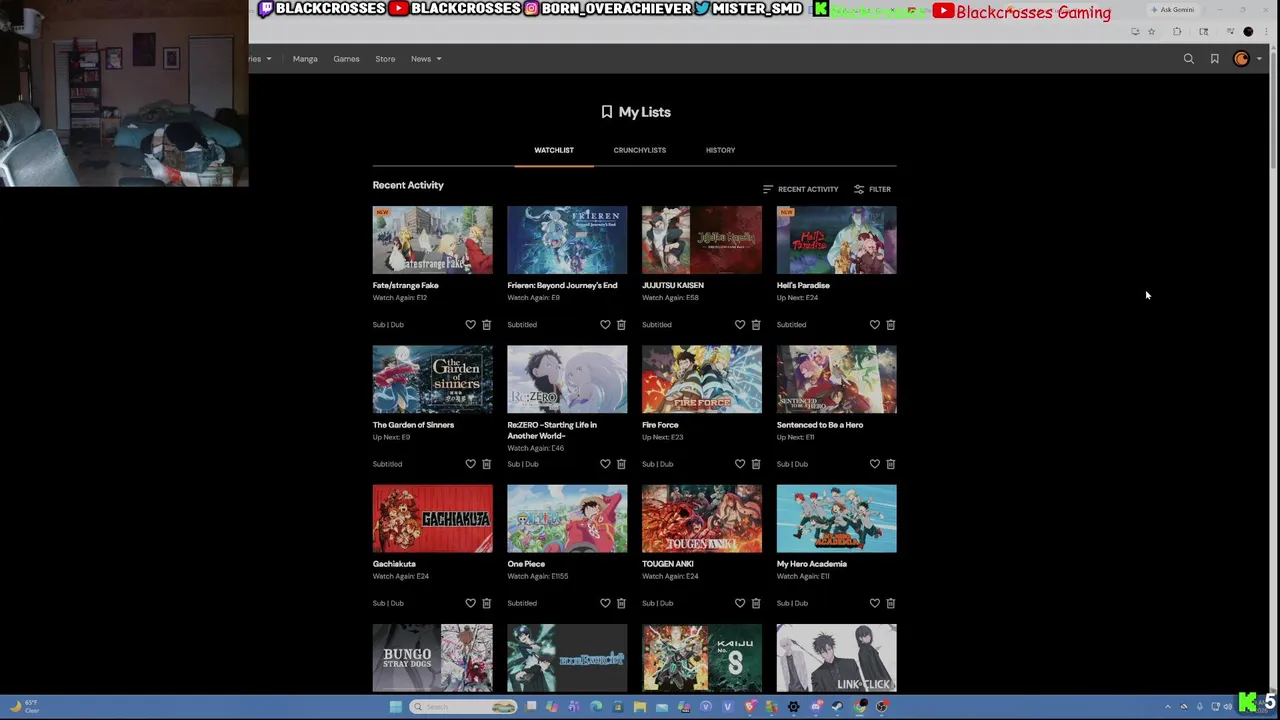
Task: Remove Hell's Paradise with trash icon
Action: (891, 325)
